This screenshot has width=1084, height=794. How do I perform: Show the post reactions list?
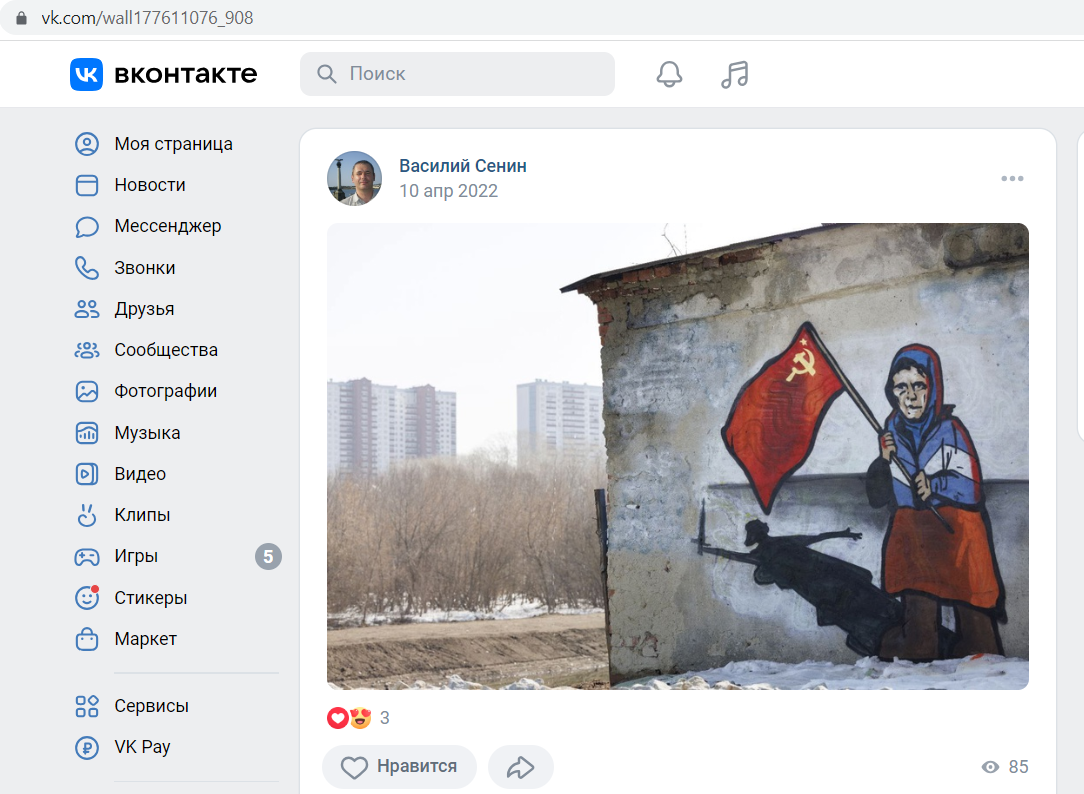(x=357, y=718)
